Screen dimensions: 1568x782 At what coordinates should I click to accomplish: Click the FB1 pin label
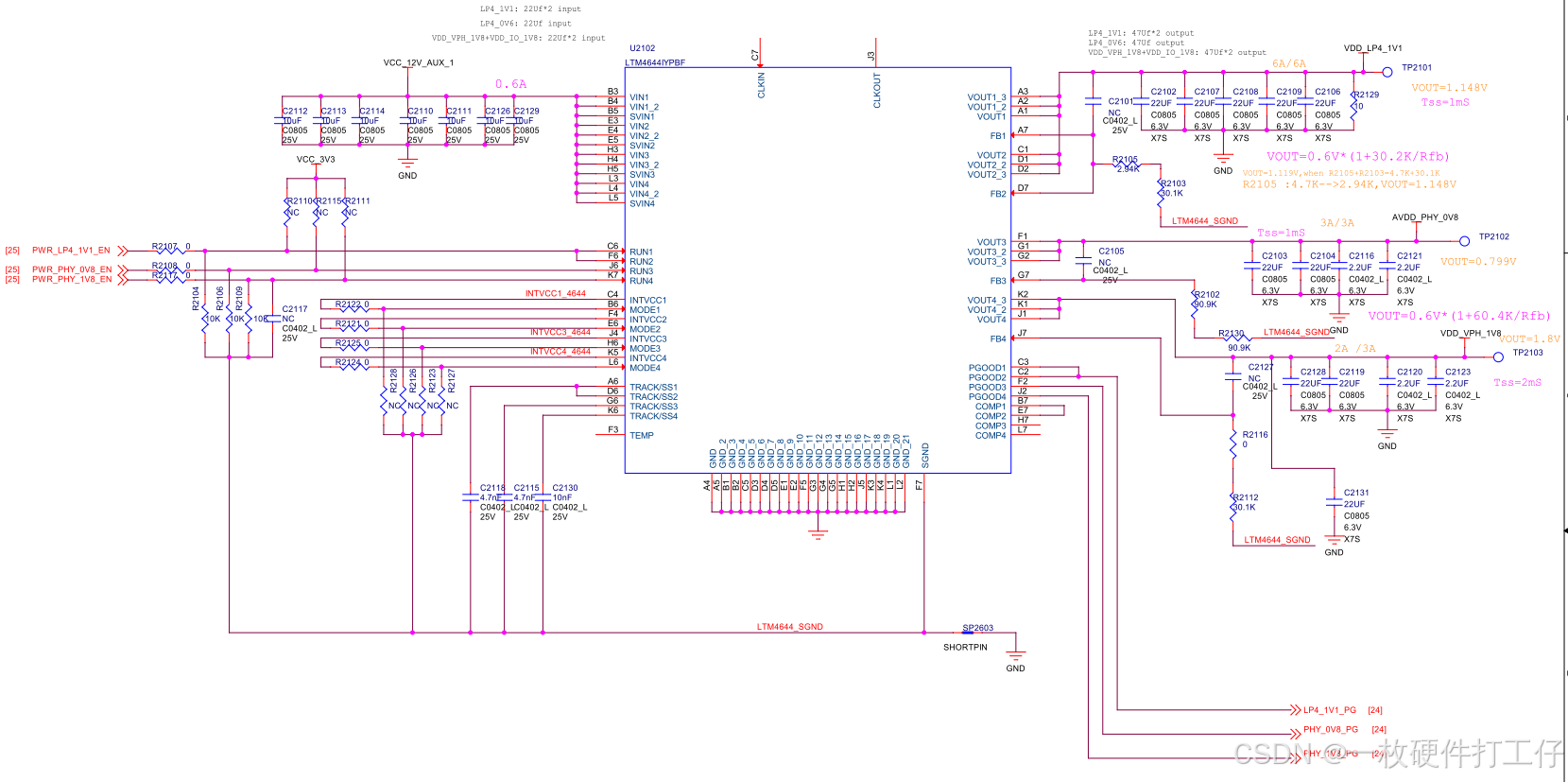(x=998, y=136)
